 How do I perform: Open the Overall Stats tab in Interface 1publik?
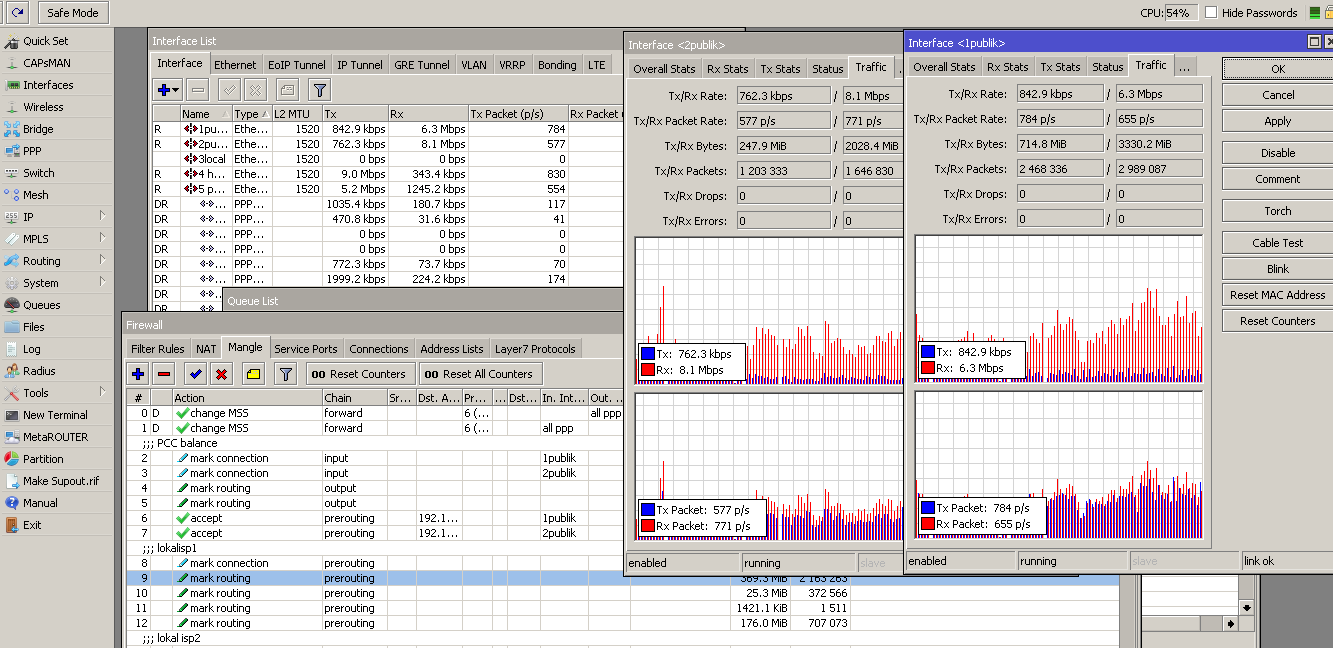point(944,67)
